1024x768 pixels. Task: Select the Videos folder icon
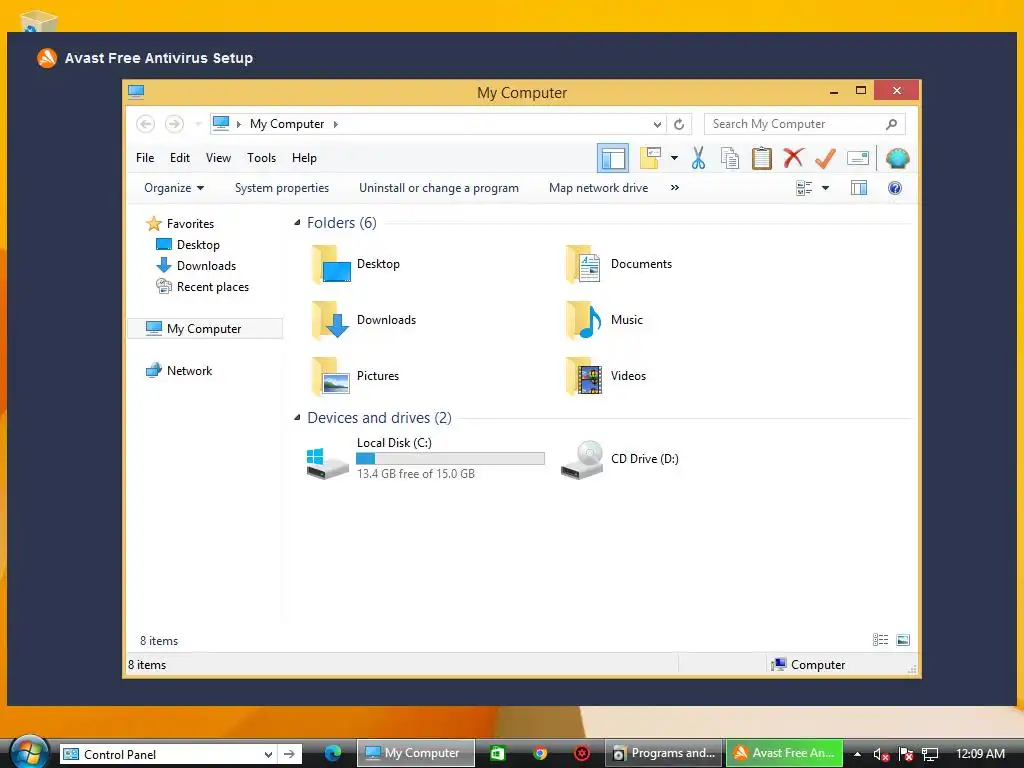click(583, 376)
